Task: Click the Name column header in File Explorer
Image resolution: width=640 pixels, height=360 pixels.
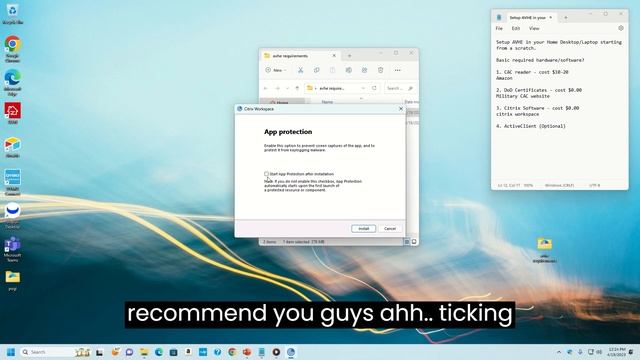Action: (327, 102)
